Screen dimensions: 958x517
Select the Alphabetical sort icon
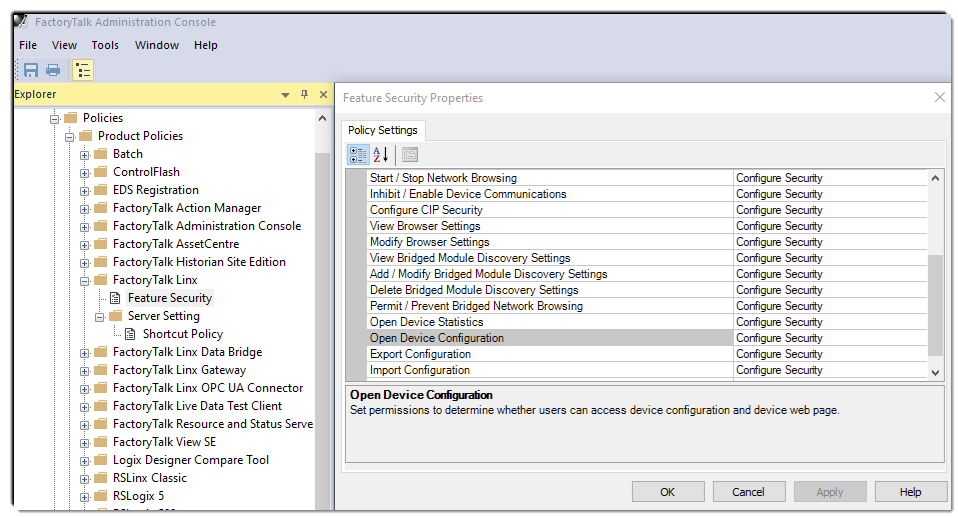pyautogui.click(x=381, y=155)
